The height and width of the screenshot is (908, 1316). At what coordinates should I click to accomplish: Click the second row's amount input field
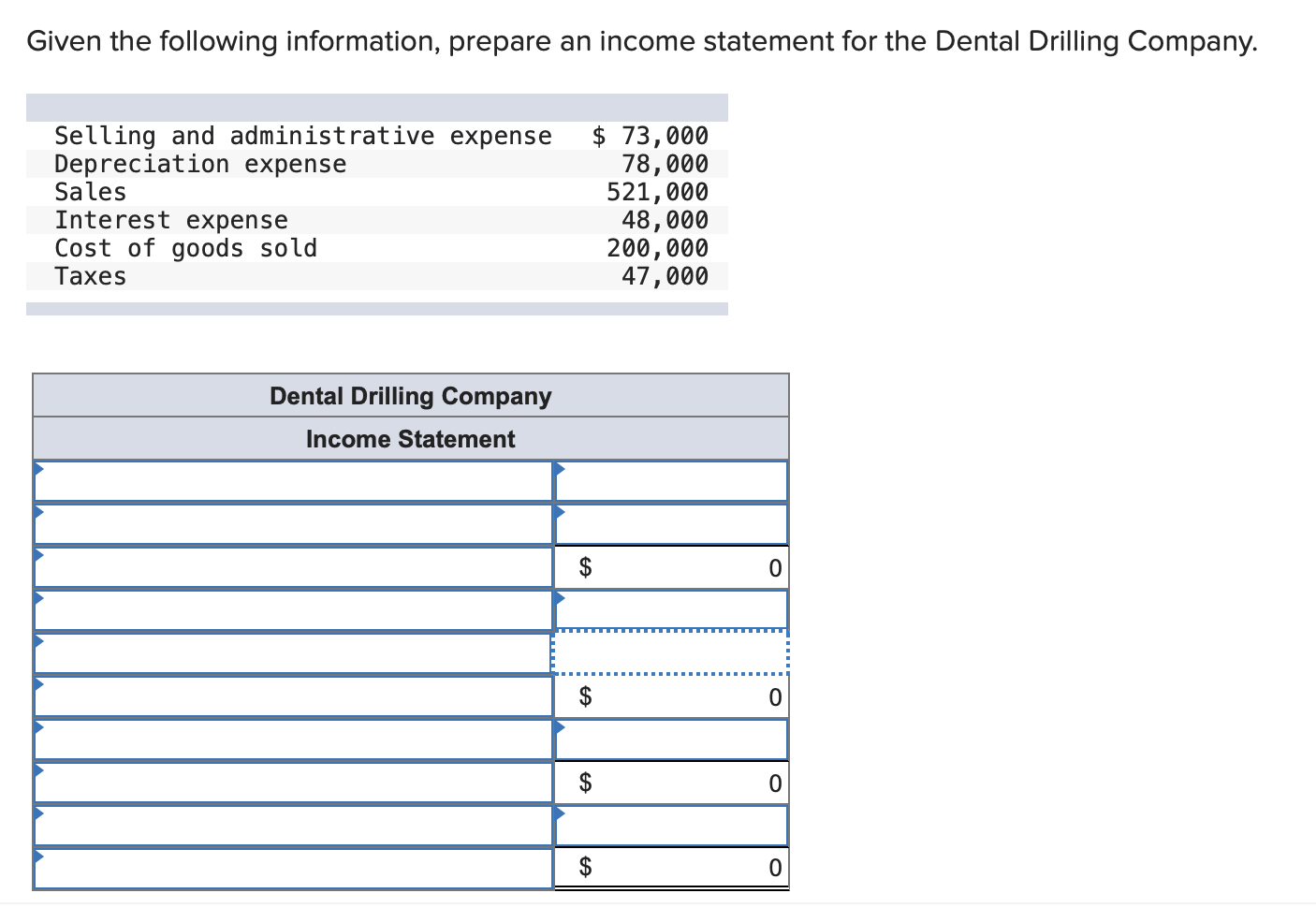pyautogui.click(x=671, y=524)
